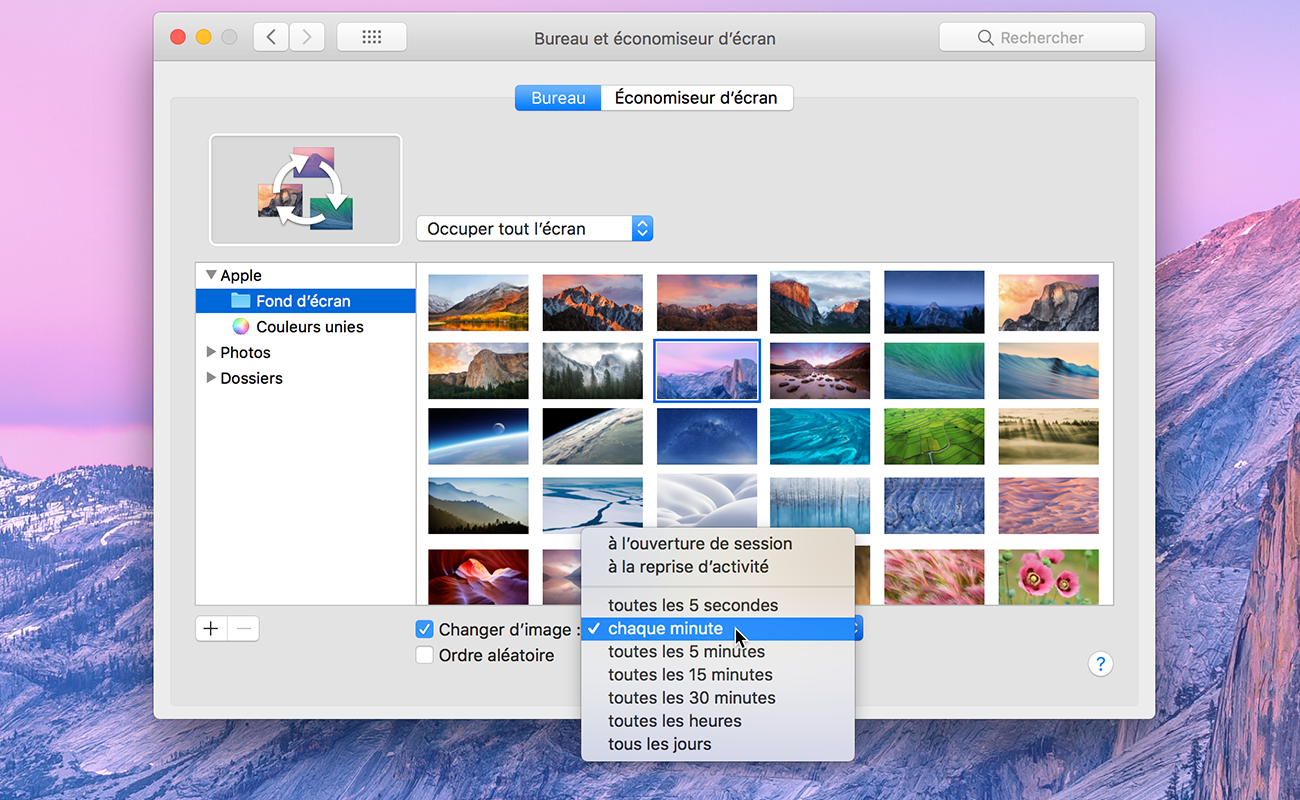Disable the "Changer d'image" checkbox
The width and height of the screenshot is (1300, 800).
tap(424, 628)
